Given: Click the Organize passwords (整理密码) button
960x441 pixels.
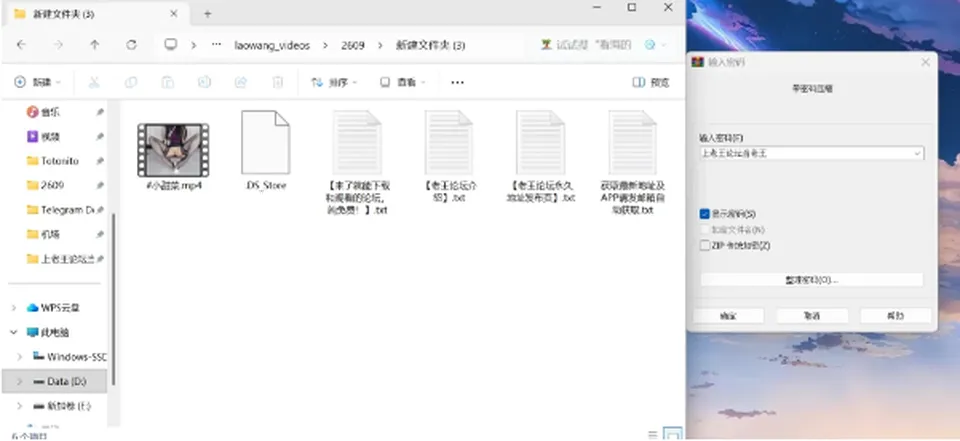Looking at the screenshot, I should 811,280.
